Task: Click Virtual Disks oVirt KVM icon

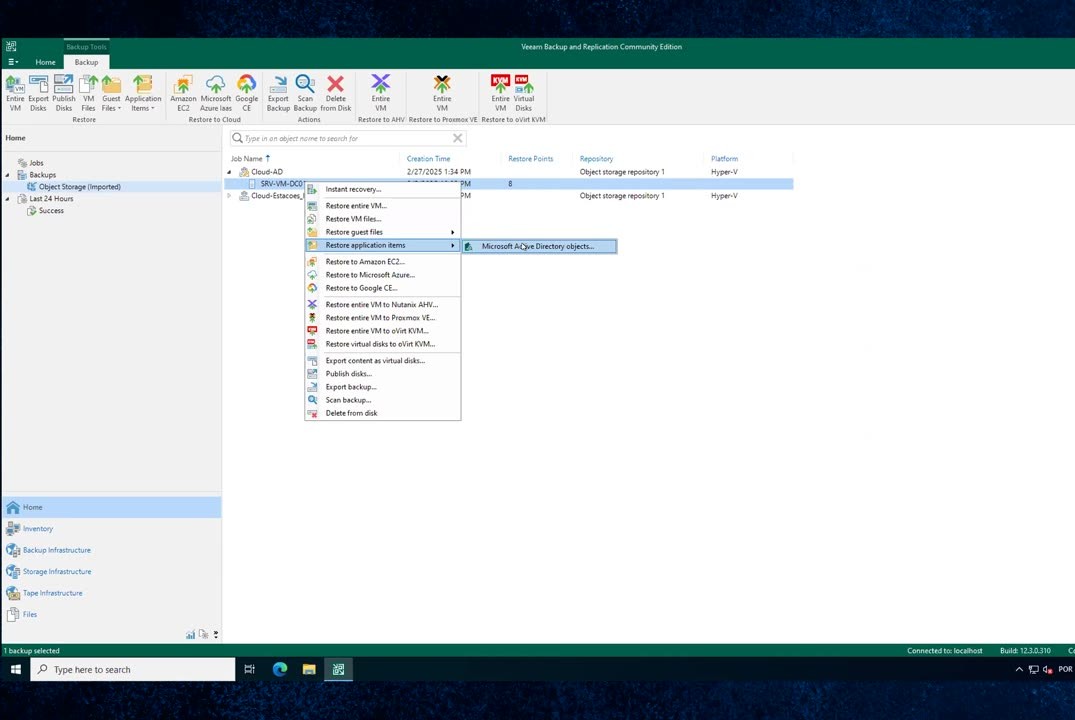Action: [x=524, y=93]
